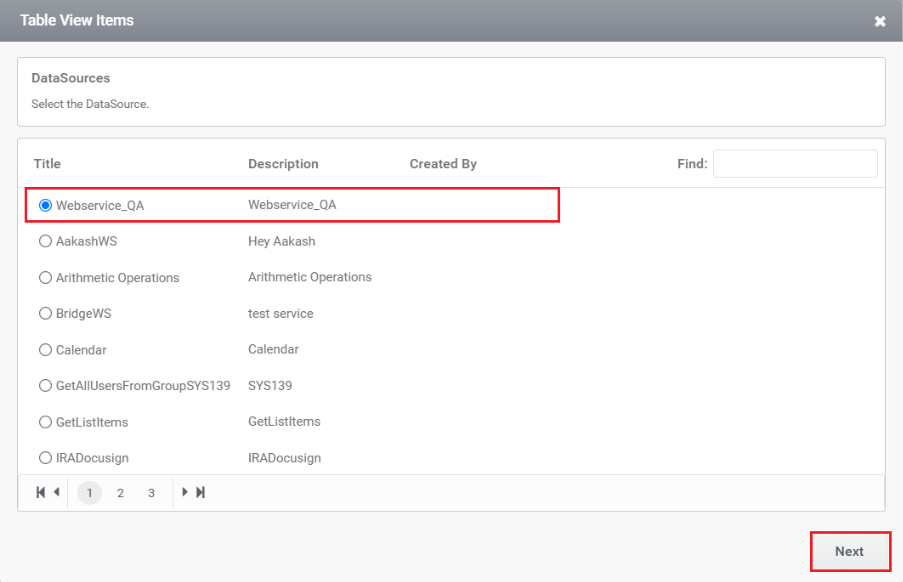Screen dimensions: 903x582
Task: Go to previous page arrow
Action: 56,492
